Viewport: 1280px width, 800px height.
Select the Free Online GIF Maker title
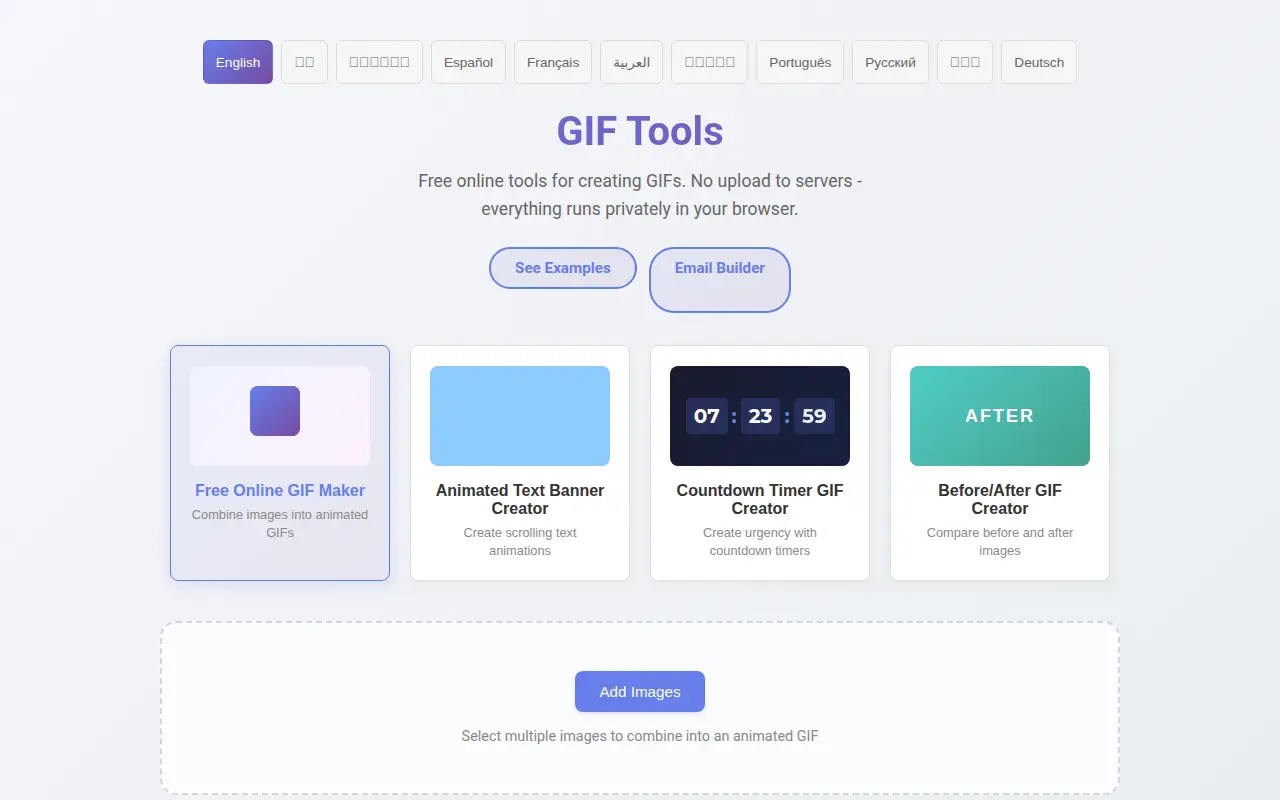(x=280, y=490)
